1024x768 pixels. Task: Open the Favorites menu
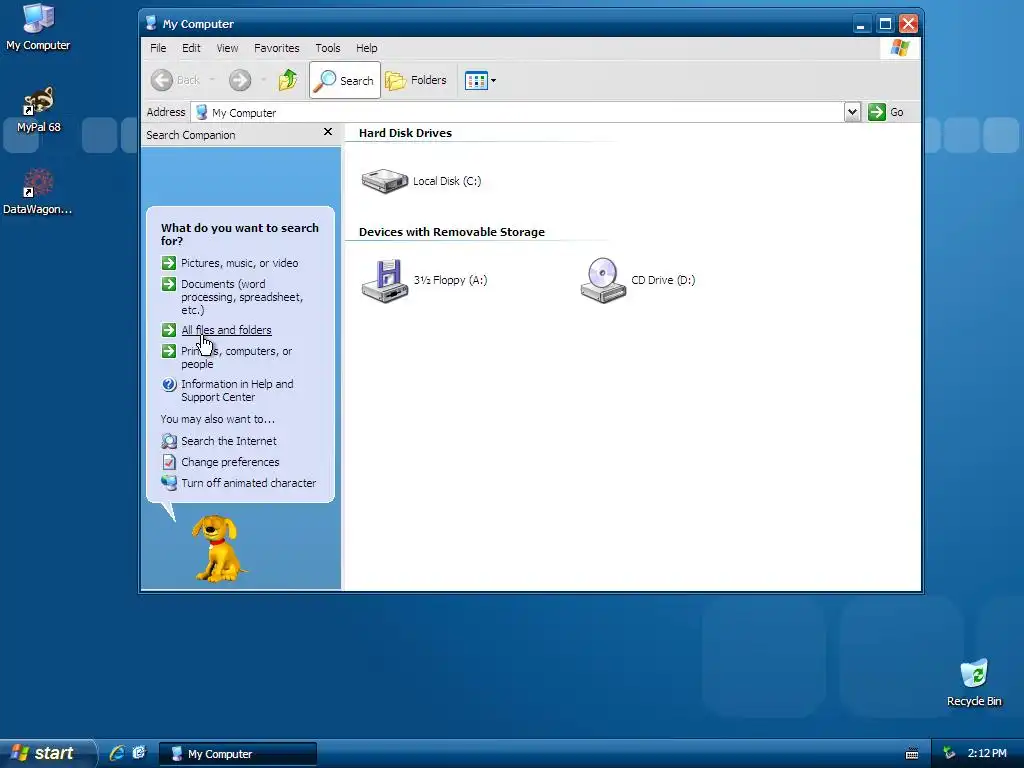[276, 48]
